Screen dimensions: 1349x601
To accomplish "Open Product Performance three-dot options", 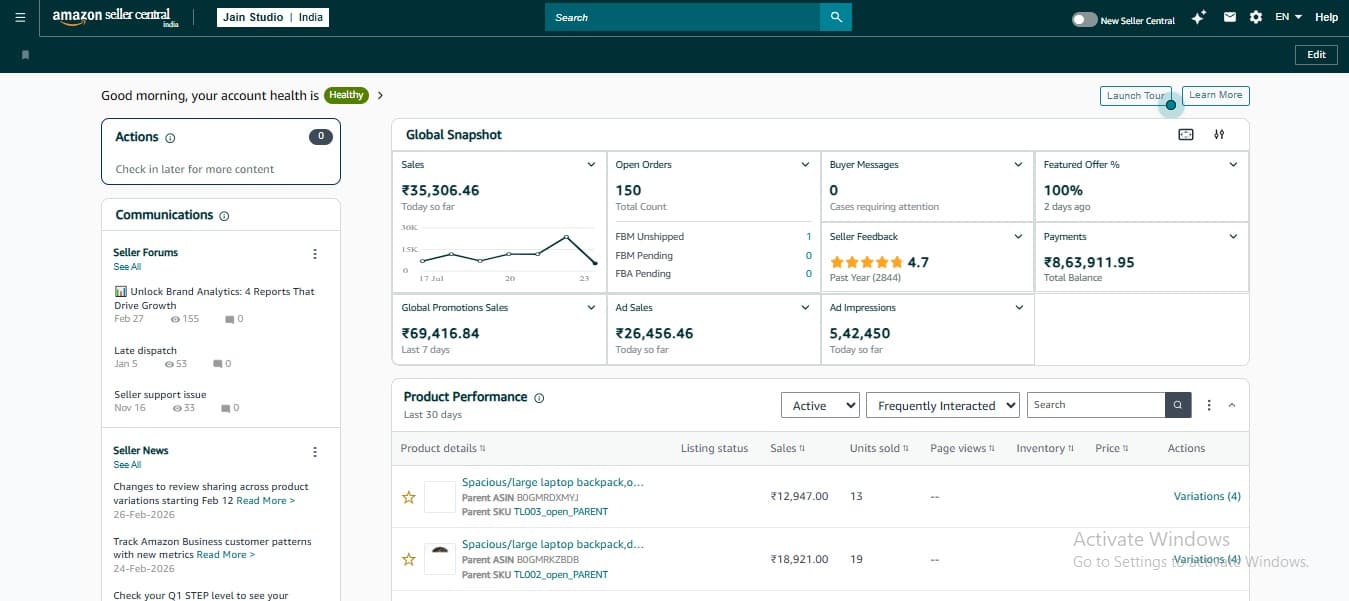I will click(1209, 405).
